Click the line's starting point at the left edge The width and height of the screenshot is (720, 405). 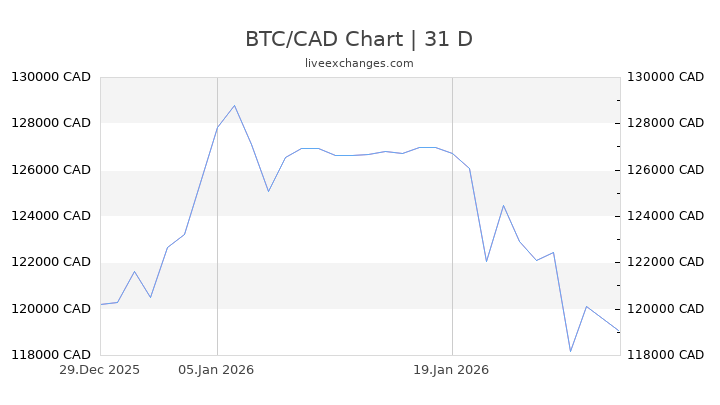coord(101,304)
